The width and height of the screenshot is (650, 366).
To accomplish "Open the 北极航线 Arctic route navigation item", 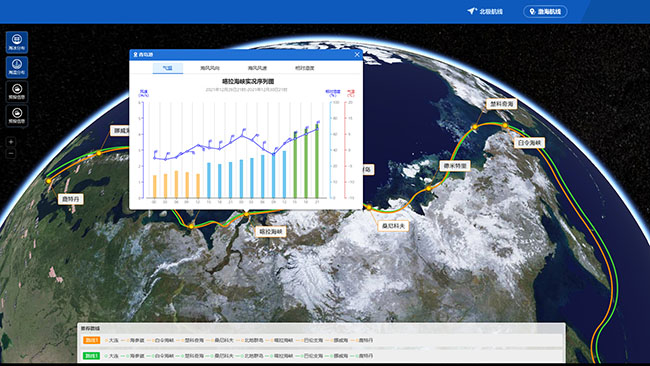I will pos(485,12).
